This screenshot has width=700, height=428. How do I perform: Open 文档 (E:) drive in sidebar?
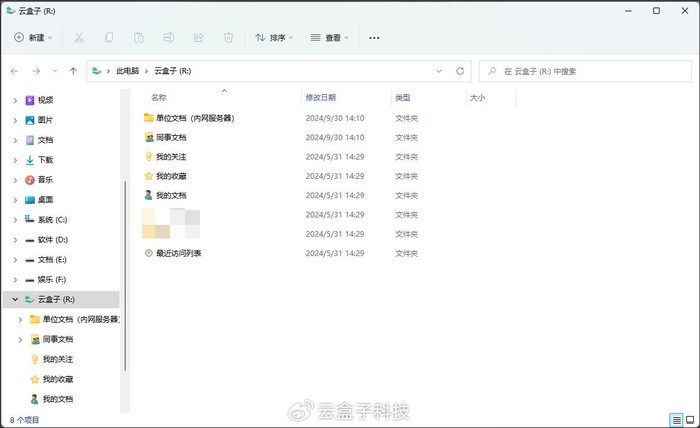pyautogui.click(x=52, y=259)
